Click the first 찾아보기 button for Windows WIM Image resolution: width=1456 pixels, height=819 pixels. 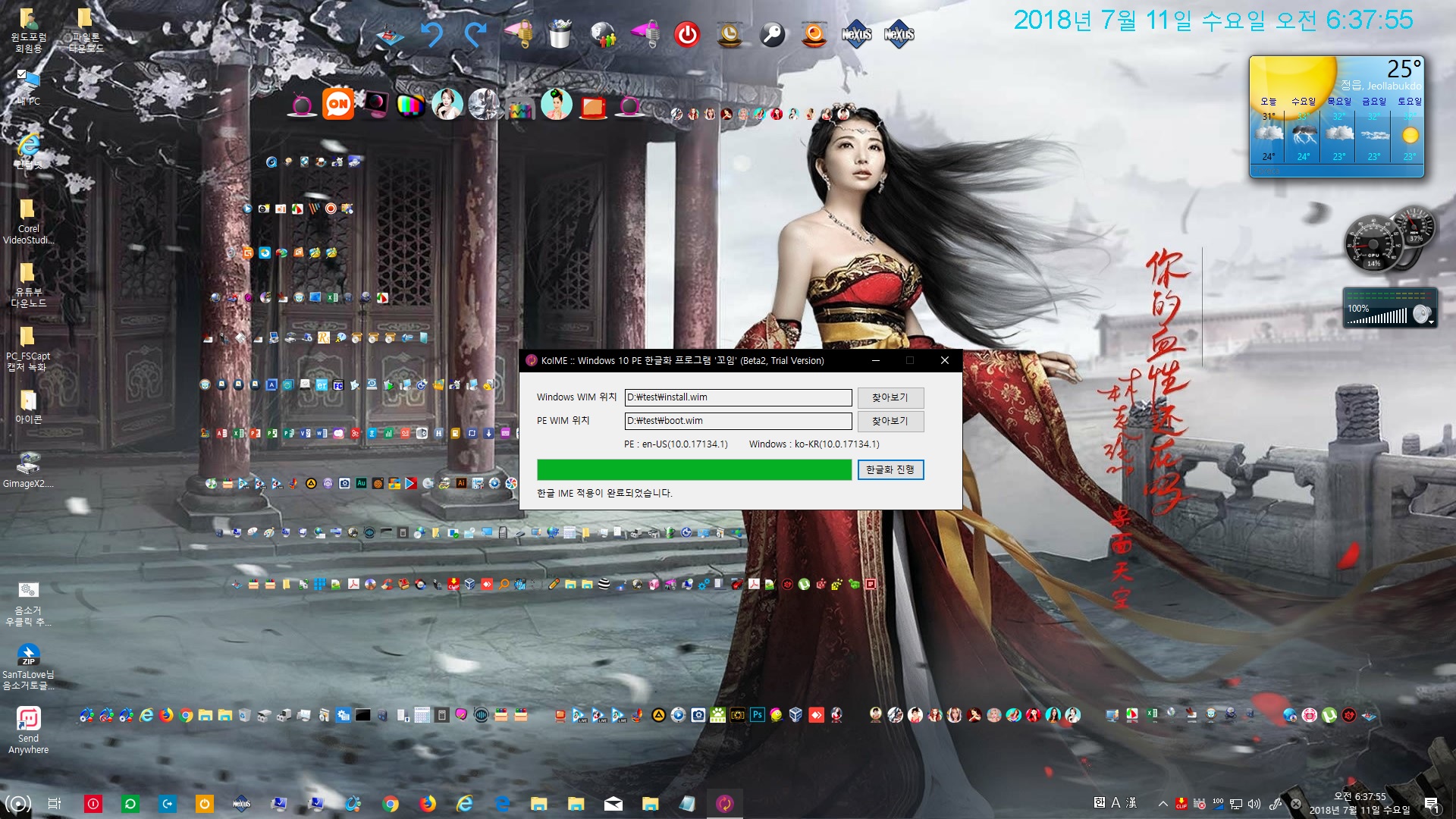(x=890, y=397)
